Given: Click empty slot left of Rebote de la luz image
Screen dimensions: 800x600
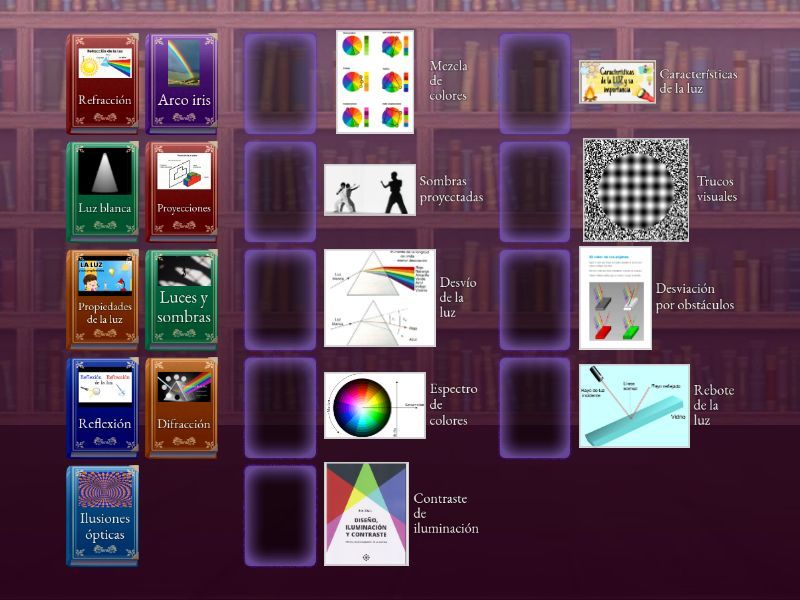Looking at the screenshot, I should click(535, 407).
